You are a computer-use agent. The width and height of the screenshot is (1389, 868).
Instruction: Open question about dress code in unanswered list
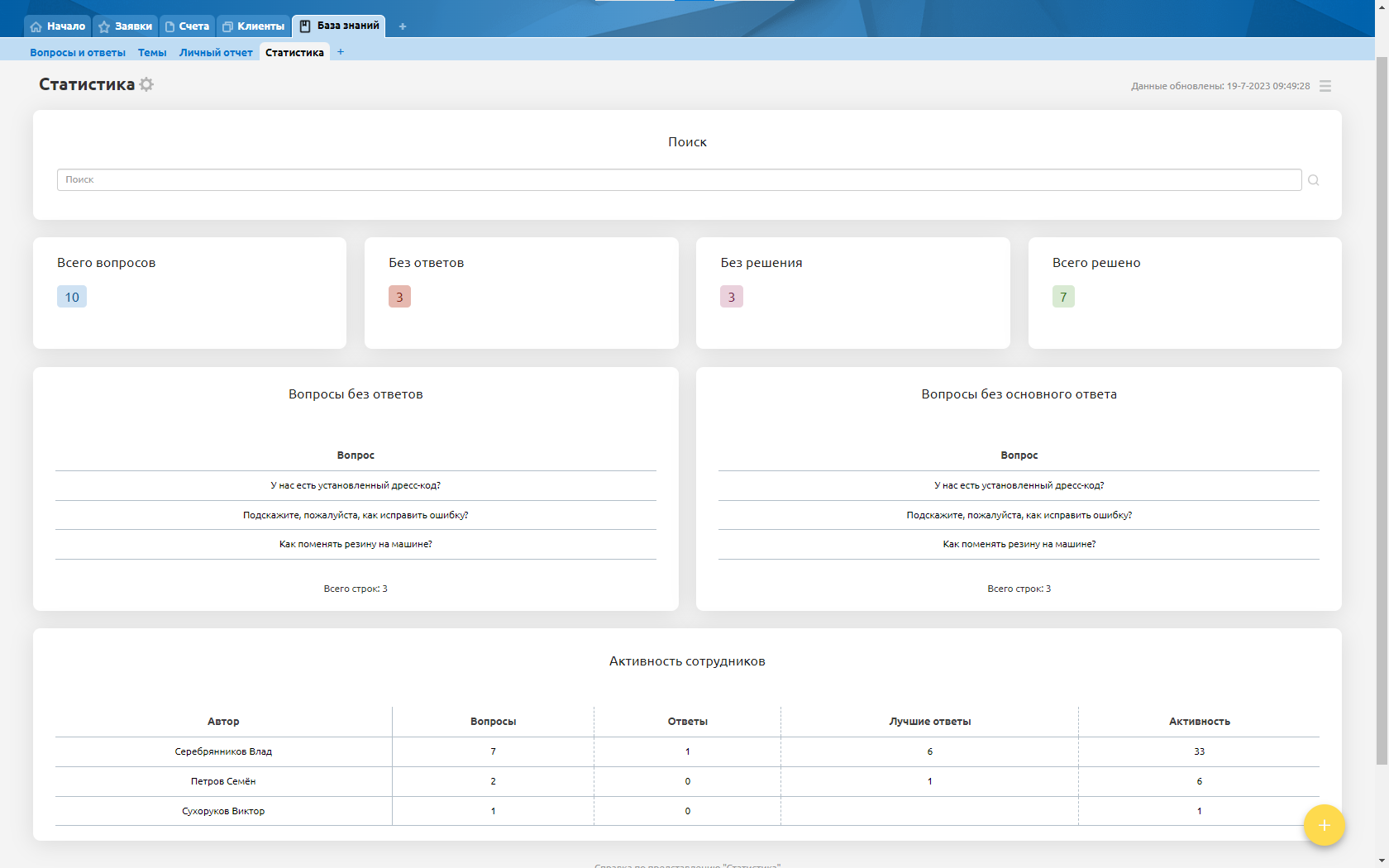click(x=356, y=486)
